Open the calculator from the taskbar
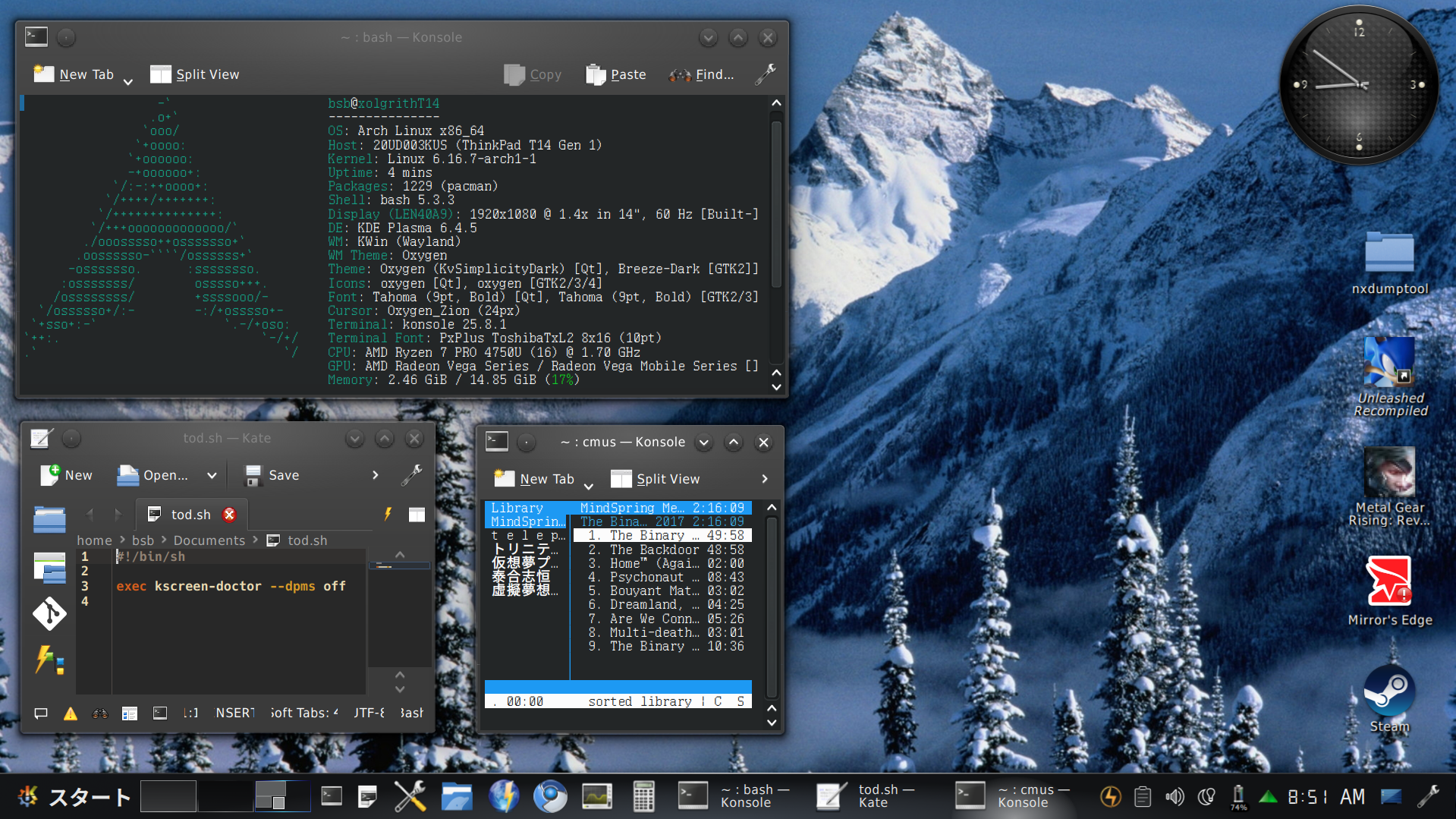This screenshot has height=819, width=1456. 643,796
